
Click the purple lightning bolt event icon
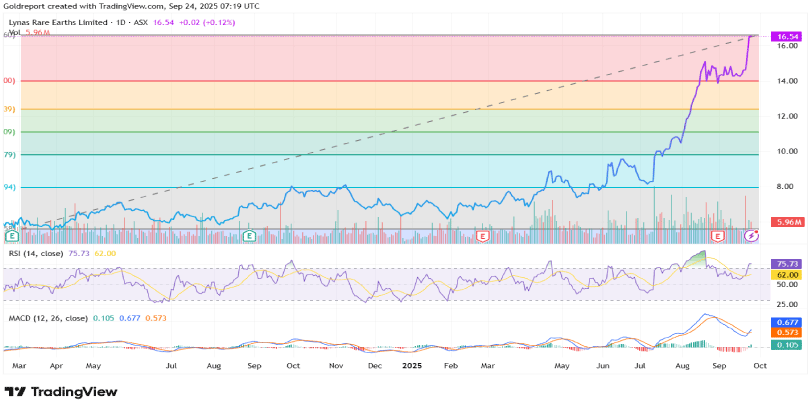(750, 236)
